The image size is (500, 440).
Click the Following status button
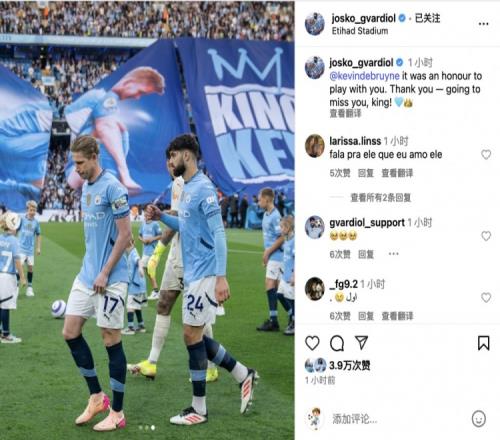pyautogui.click(x=428, y=18)
